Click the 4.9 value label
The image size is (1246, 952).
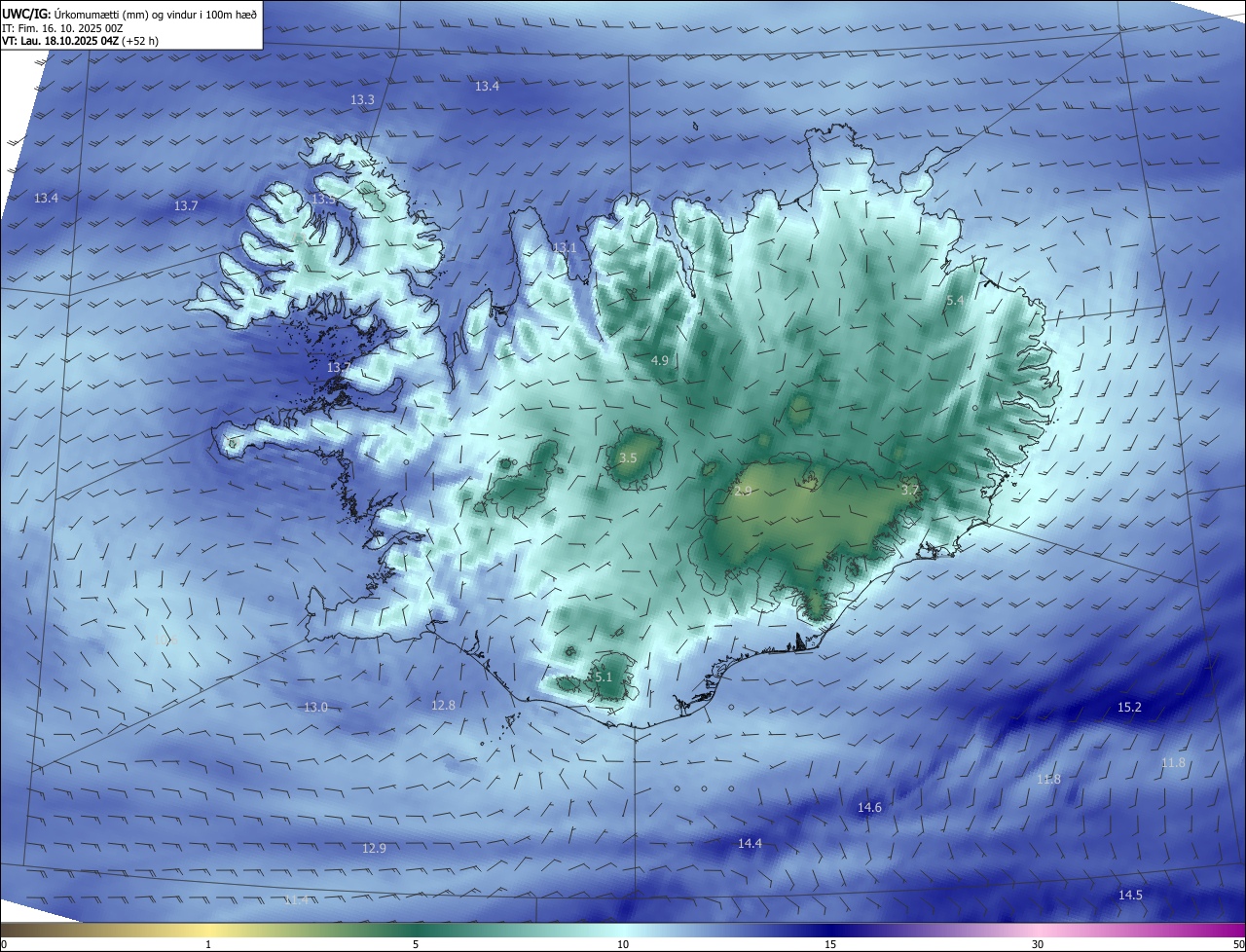click(659, 361)
